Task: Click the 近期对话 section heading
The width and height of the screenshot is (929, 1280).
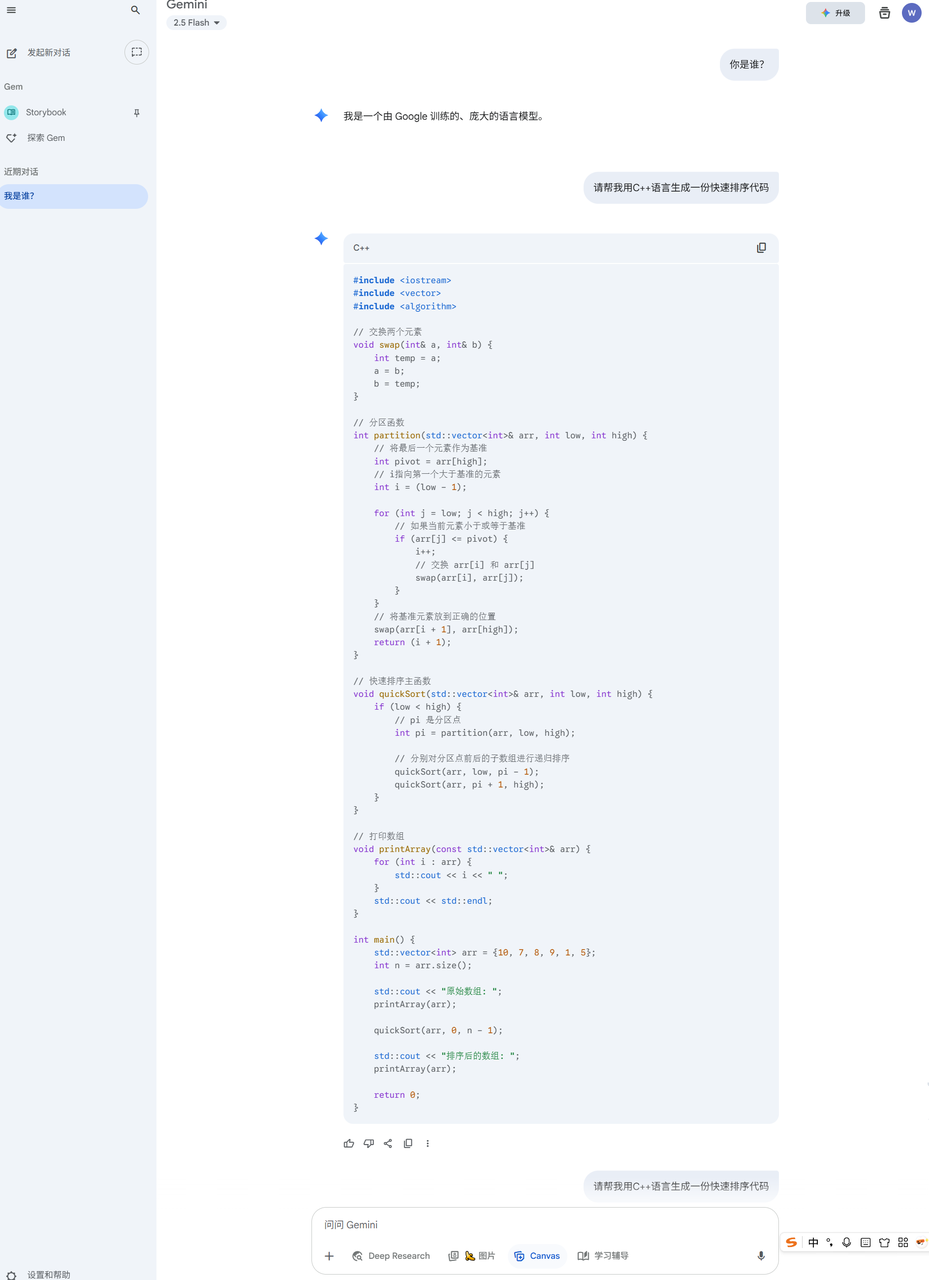Action: click(21, 172)
